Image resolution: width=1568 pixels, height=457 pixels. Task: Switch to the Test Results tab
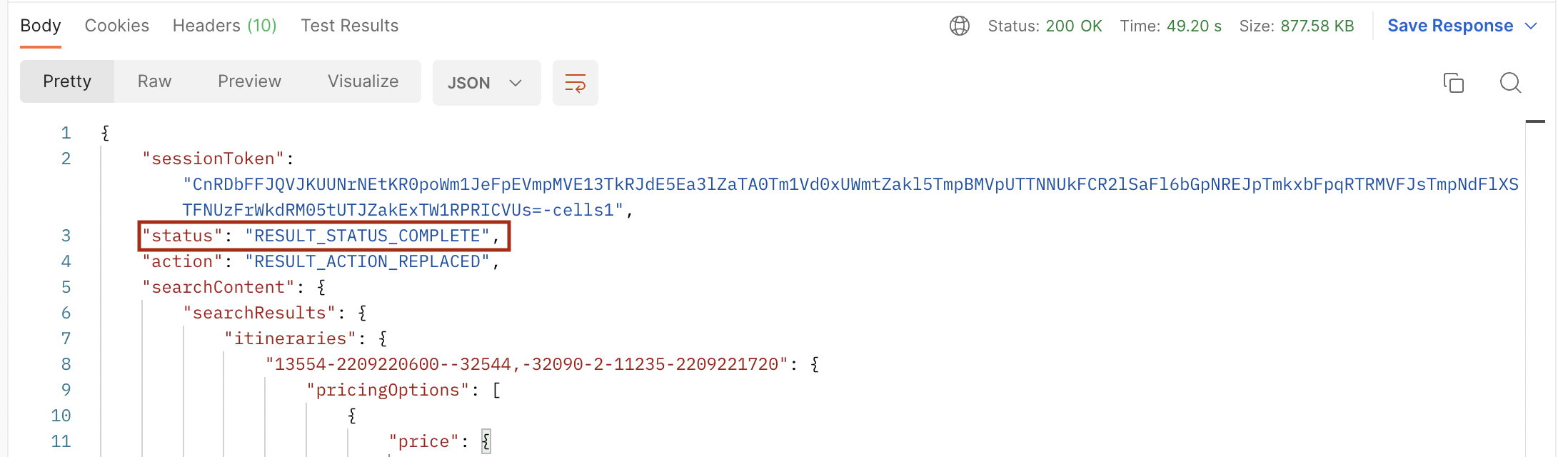click(x=350, y=26)
